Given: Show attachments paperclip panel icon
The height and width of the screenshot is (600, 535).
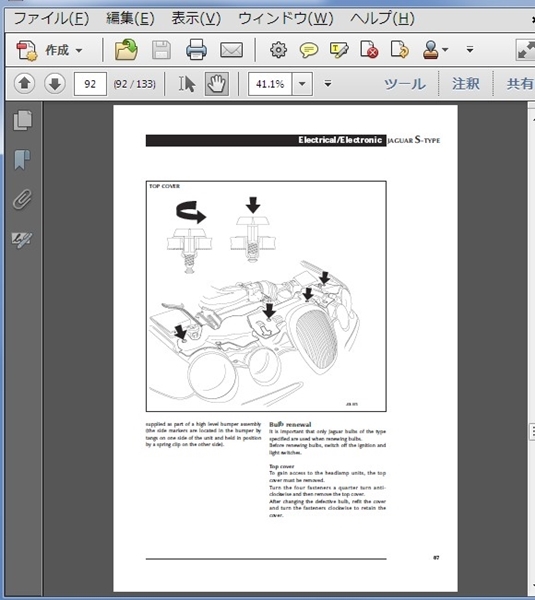Looking at the screenshot, I should click(x=22, y=199).
